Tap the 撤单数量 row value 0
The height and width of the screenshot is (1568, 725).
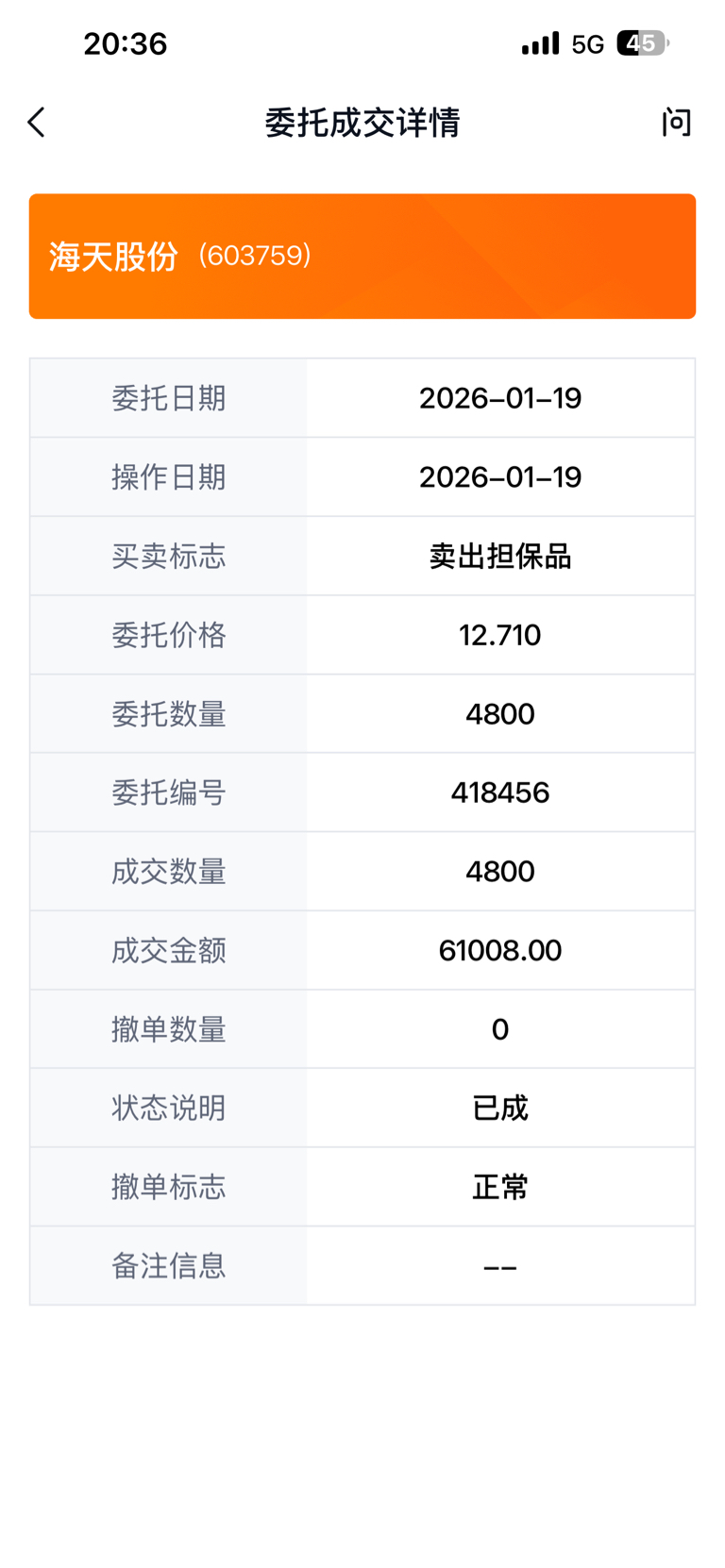500,1029
